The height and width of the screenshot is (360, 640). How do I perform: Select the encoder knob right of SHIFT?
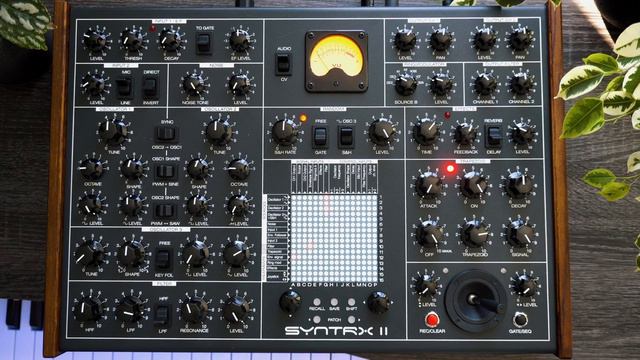point(378,302)
